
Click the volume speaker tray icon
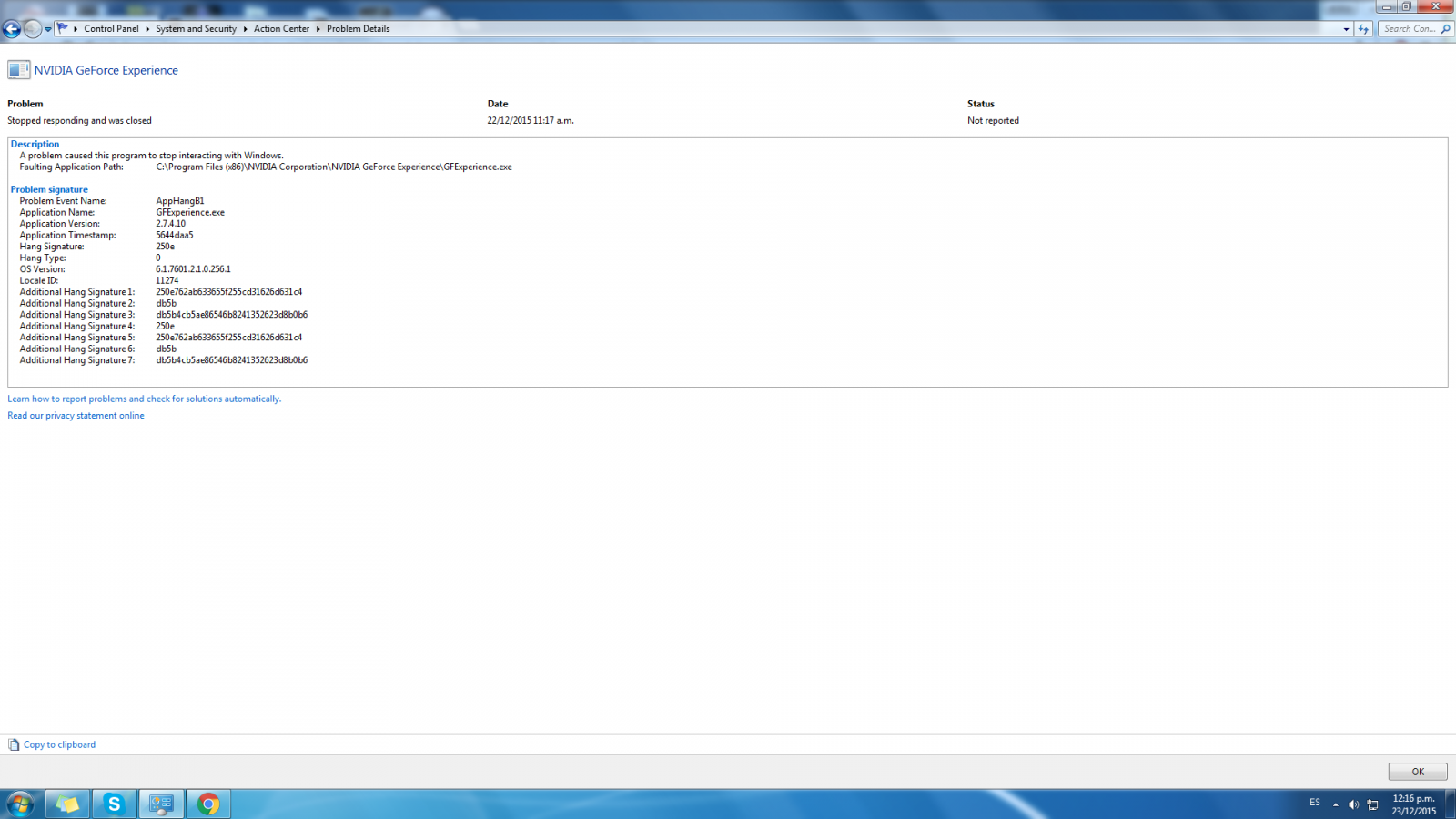point(1354,804)
